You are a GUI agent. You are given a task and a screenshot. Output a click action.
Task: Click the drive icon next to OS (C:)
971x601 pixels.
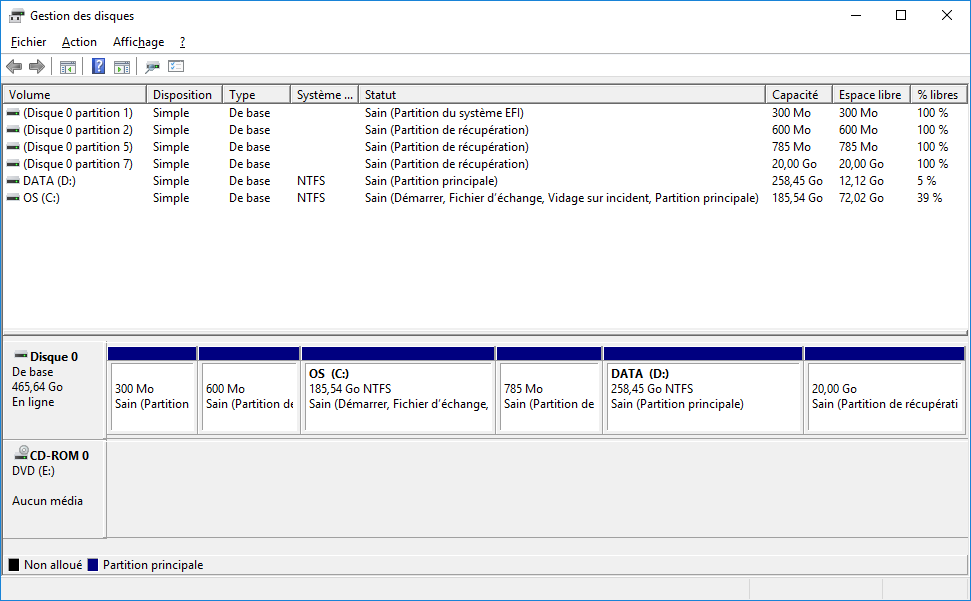pos(12,198)
